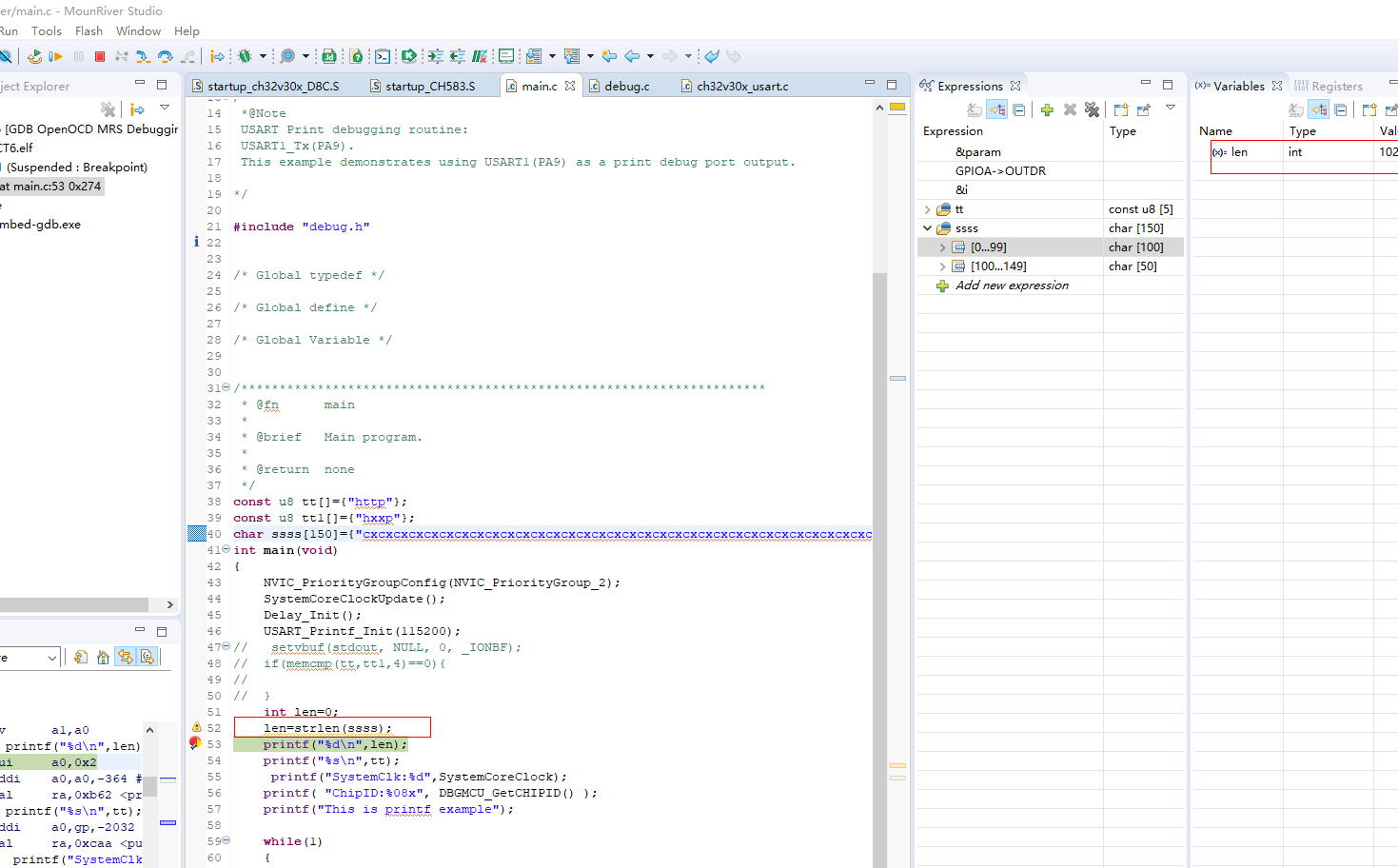1398x868 pixels.
Task: Expand the tt expression tree node
Action: (928, 209)
